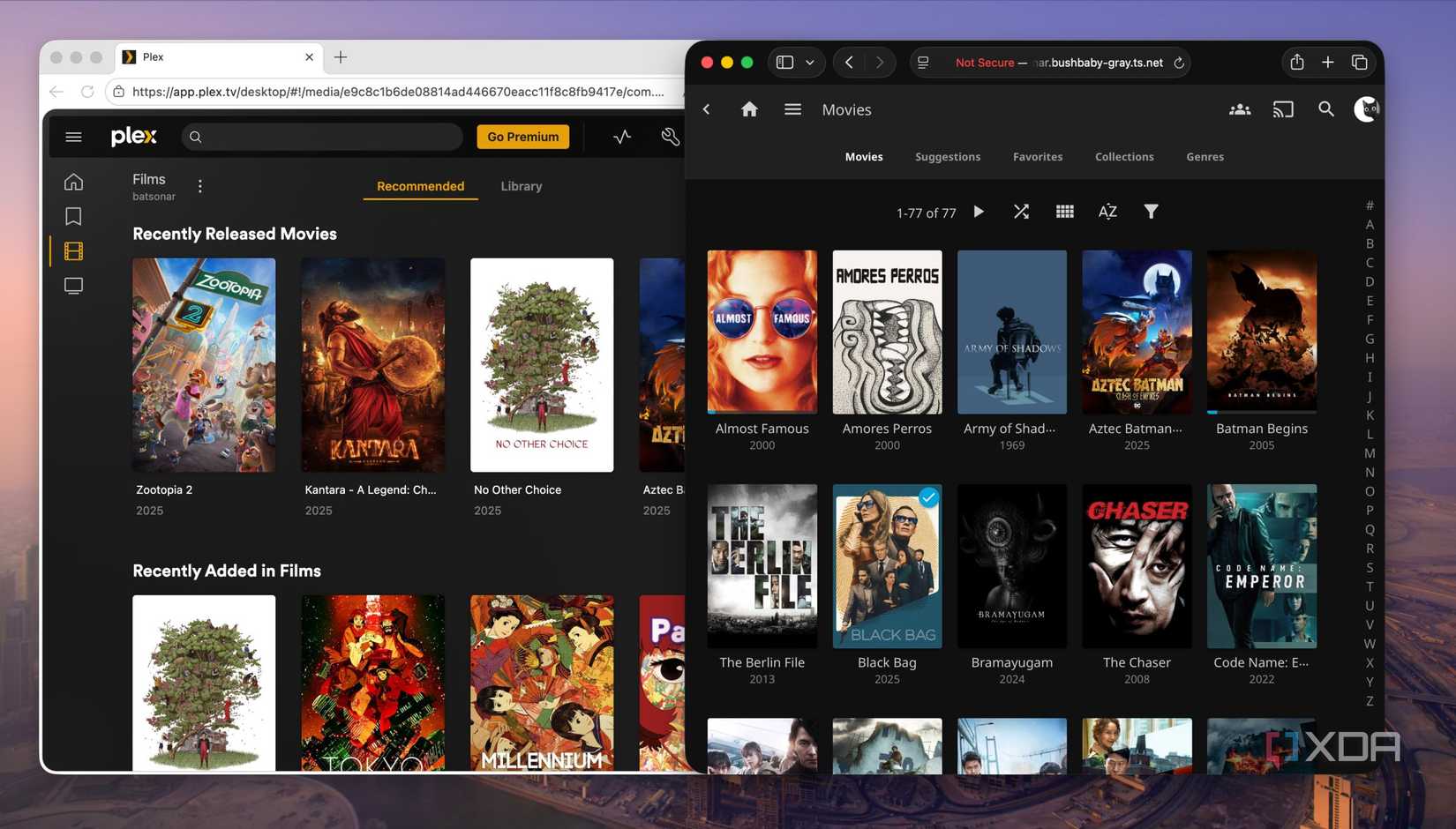1456x829 pixels.
Task: Toggle the Safari sidebar button
Action: pyautogui.click(x=784, y=62)
